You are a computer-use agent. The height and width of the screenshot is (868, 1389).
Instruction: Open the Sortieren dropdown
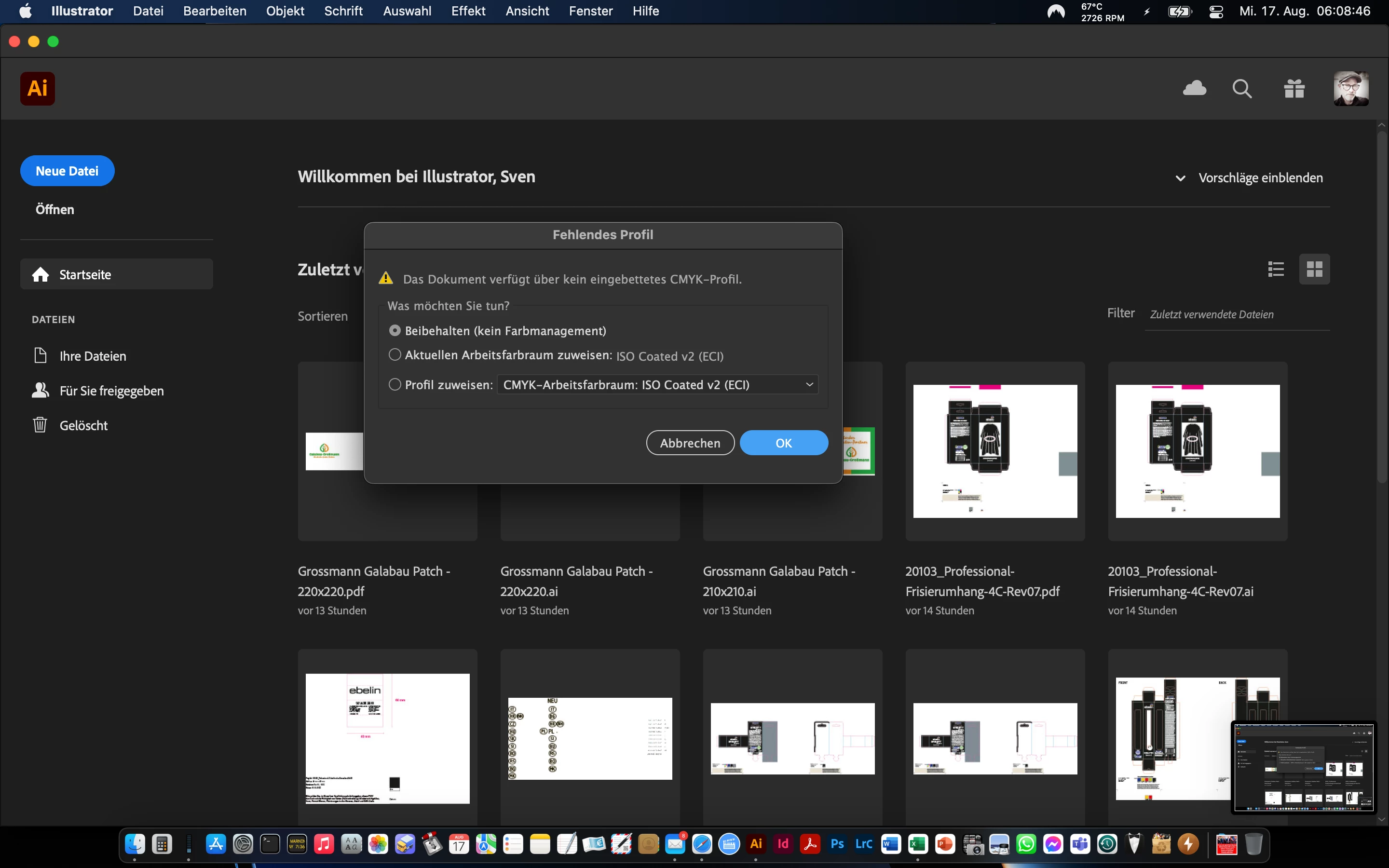click(x=323, y=316)
